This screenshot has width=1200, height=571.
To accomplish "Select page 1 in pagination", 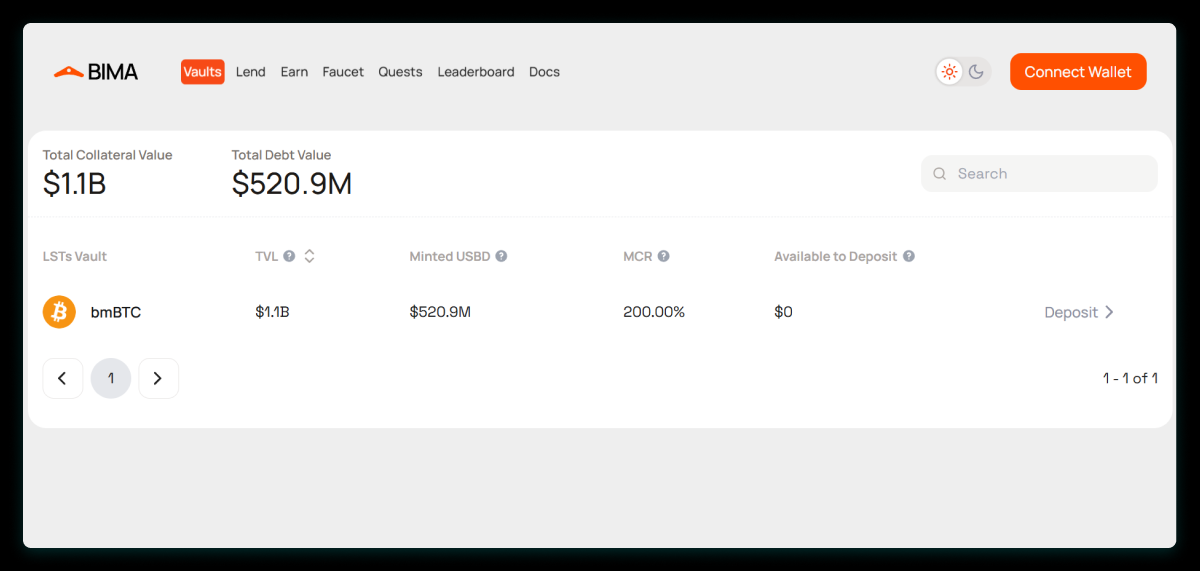I will coord(111,378).
